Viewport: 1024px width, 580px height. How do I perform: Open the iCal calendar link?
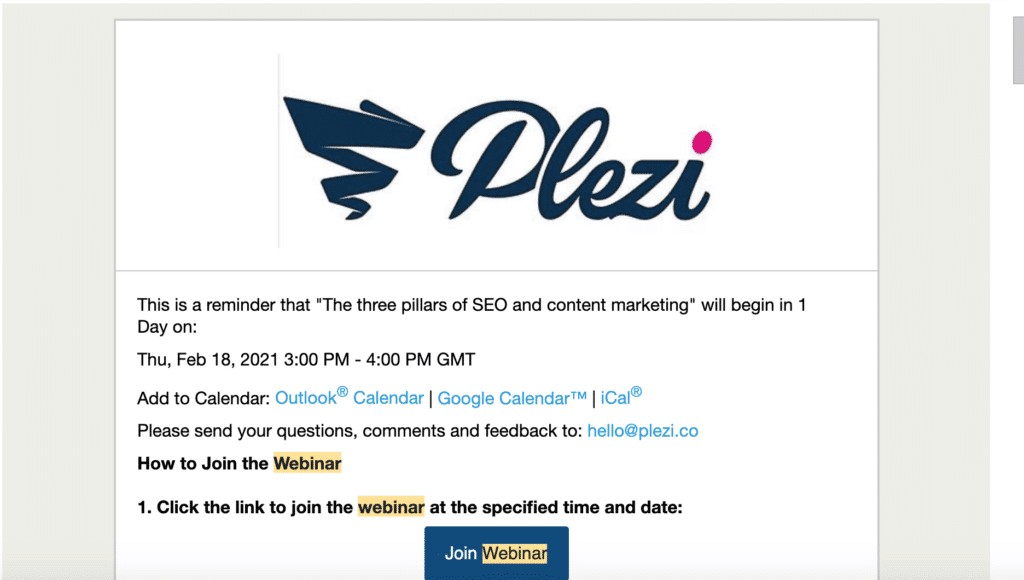pyautogui.click(x=621, y=396)
